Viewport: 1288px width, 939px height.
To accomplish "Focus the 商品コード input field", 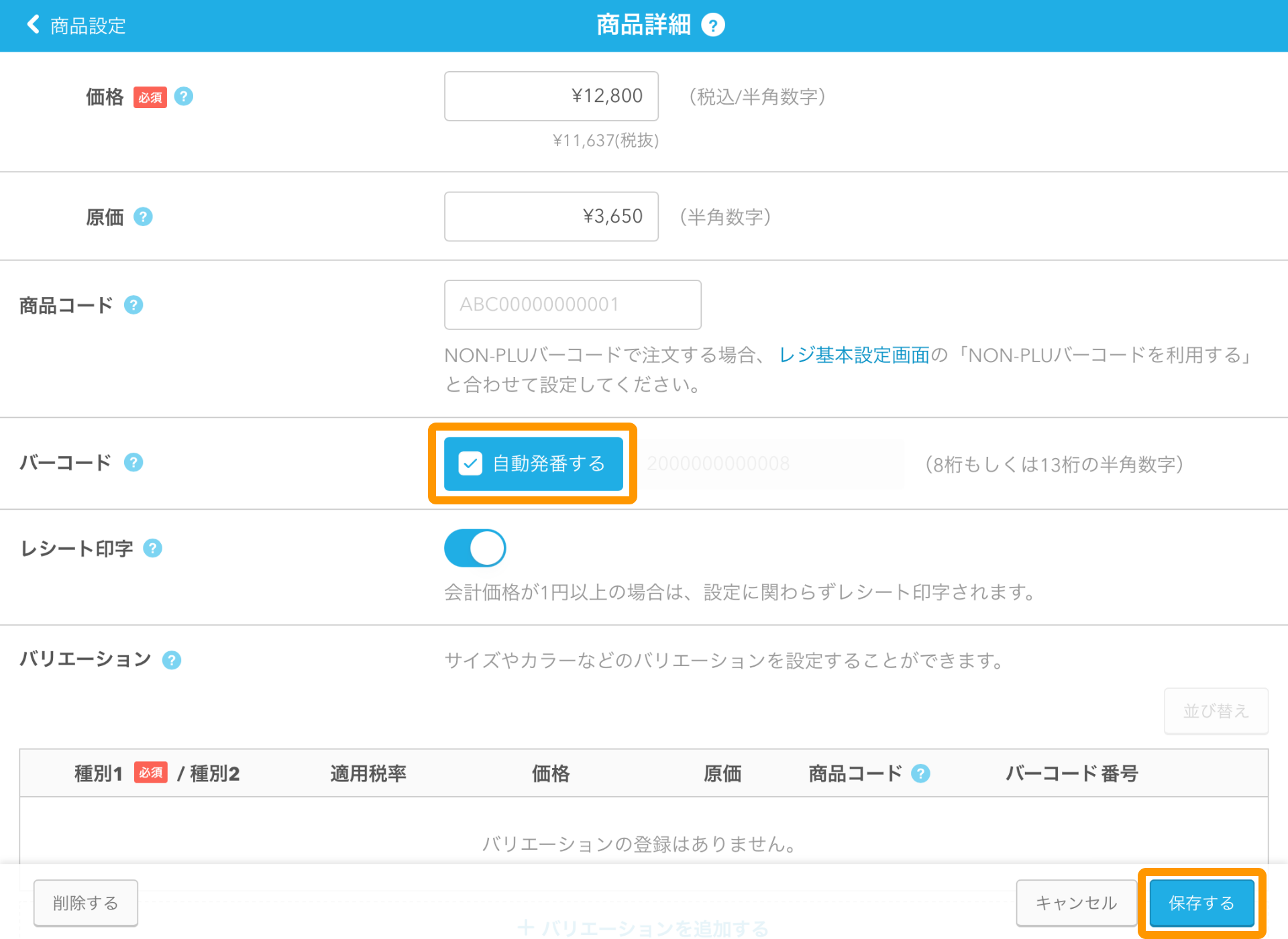I will [x=572, y=305].
